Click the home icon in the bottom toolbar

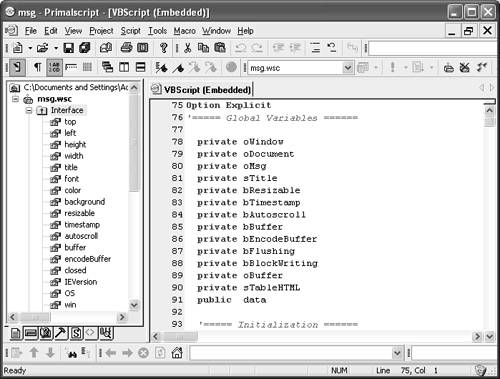pyautogui.click(x=177, y=352)
